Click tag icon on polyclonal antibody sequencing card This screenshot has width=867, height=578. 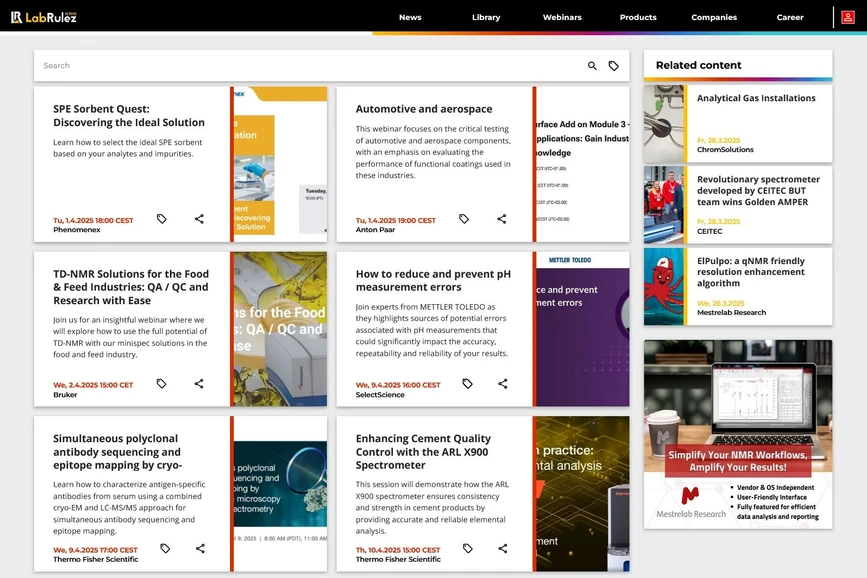165,548
